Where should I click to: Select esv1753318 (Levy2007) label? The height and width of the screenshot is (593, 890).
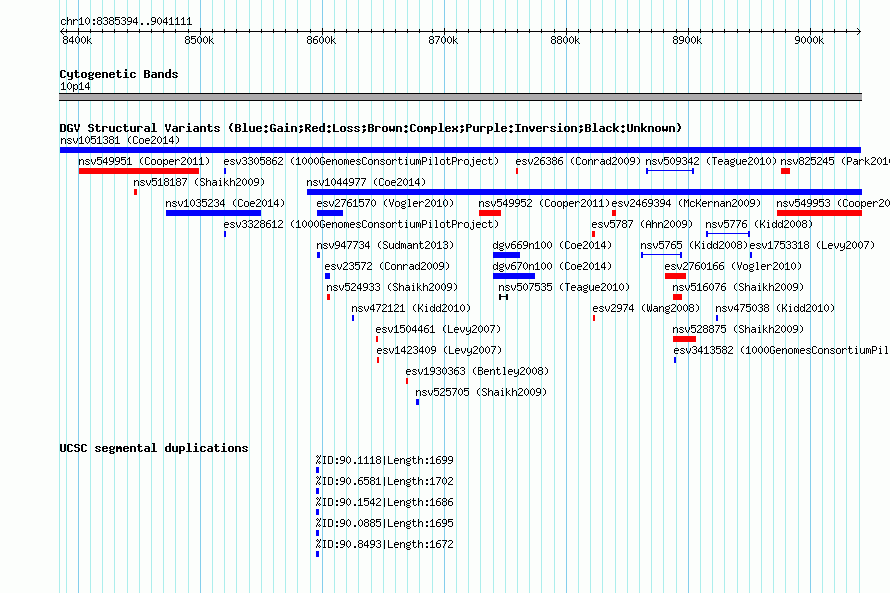point(812,245)
